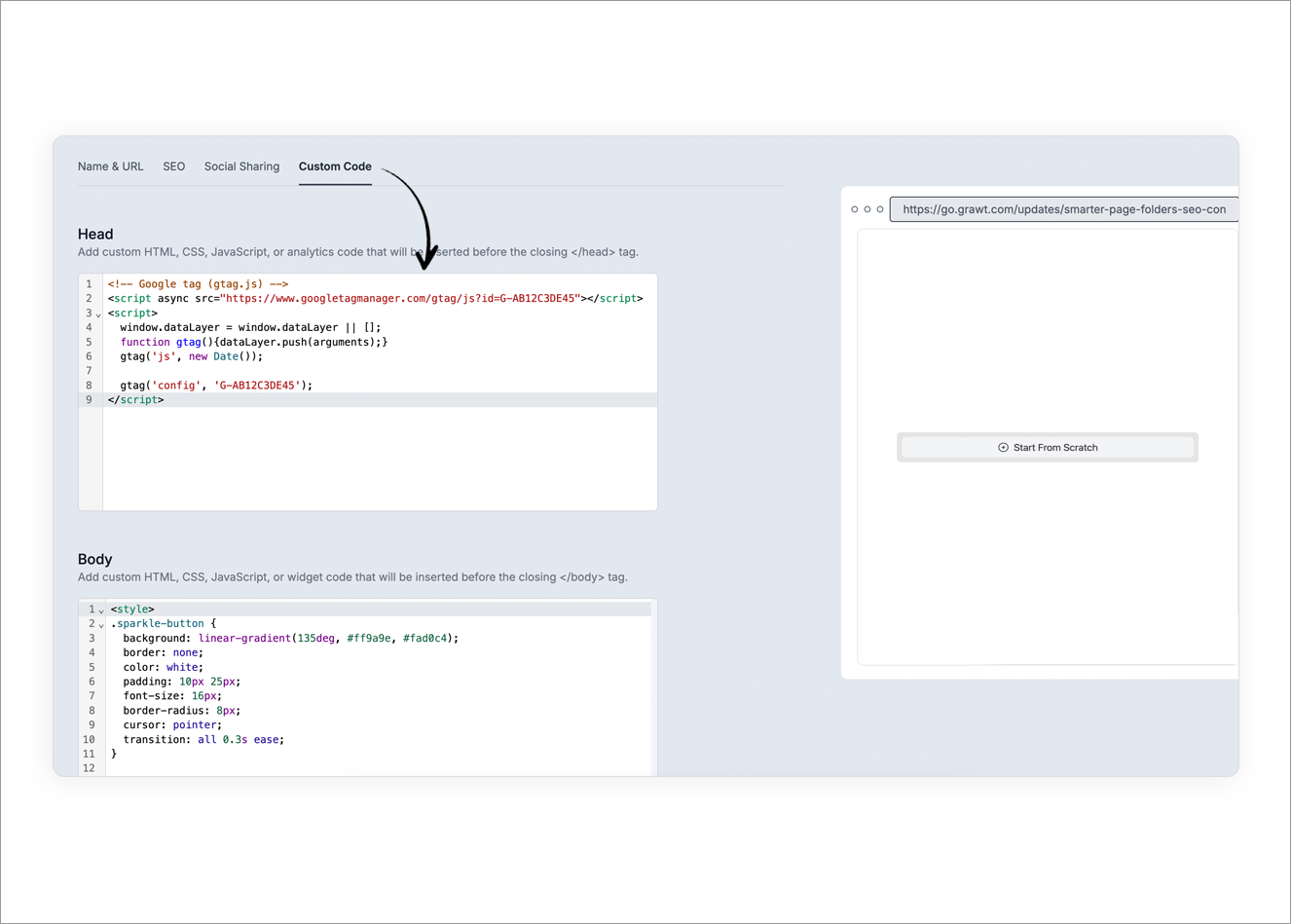
Task: Click the 'color: white;' line in Body editor
Action: click(164, 667)
